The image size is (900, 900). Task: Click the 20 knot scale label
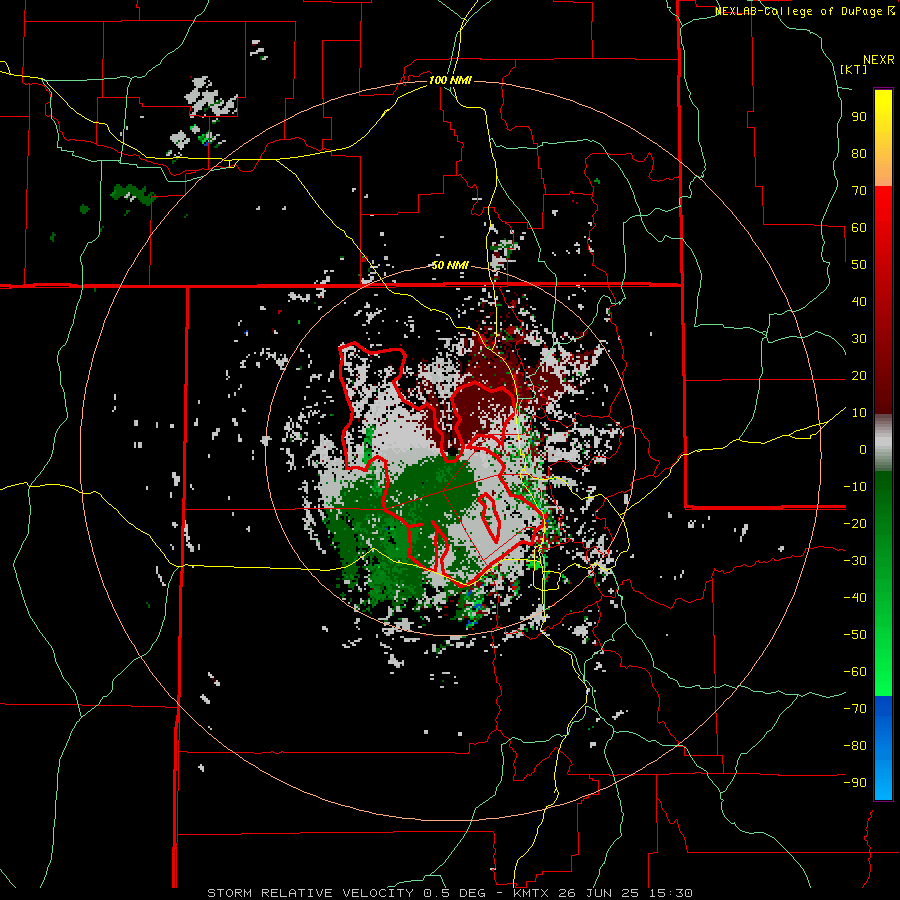pos(859,375)
